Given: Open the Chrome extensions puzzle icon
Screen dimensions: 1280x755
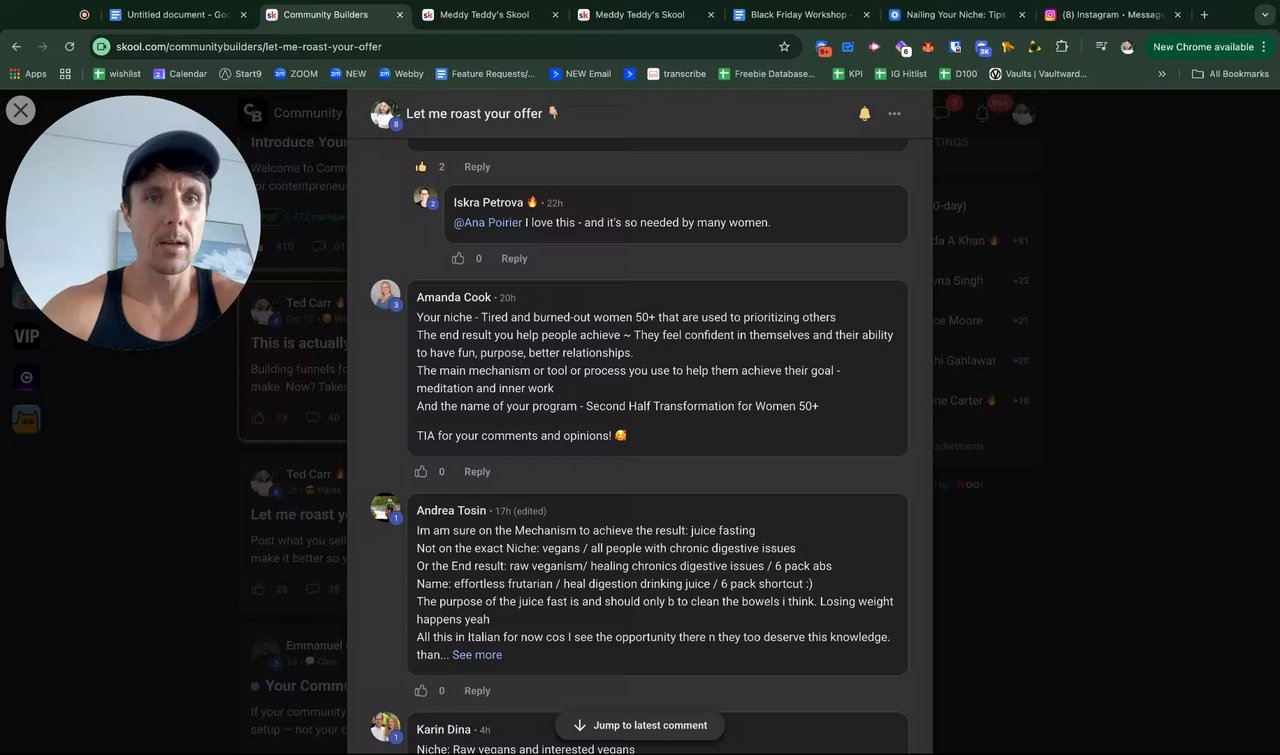Looking at the screenshot, I should tap(1062, 47).
